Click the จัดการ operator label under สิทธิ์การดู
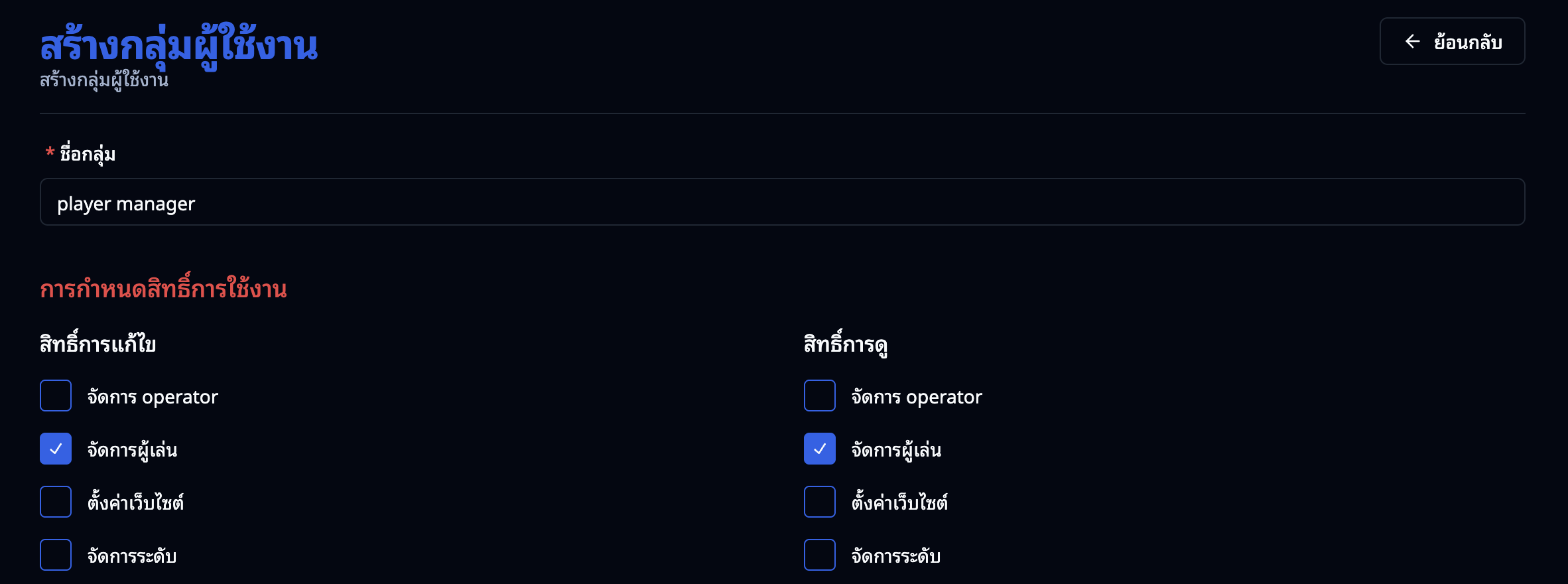This screenshot has width=1568, height=584. 916,396
